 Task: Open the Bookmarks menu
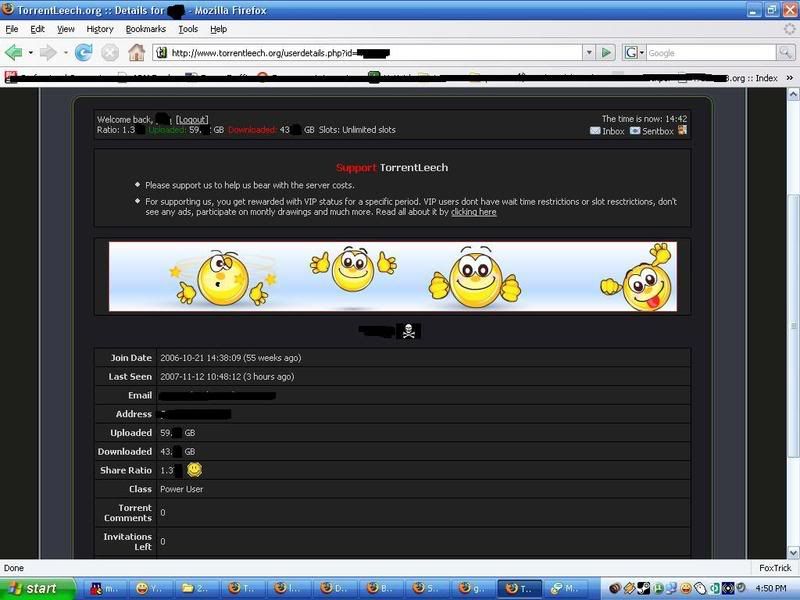pyautogui.click(x=145, y=29)
